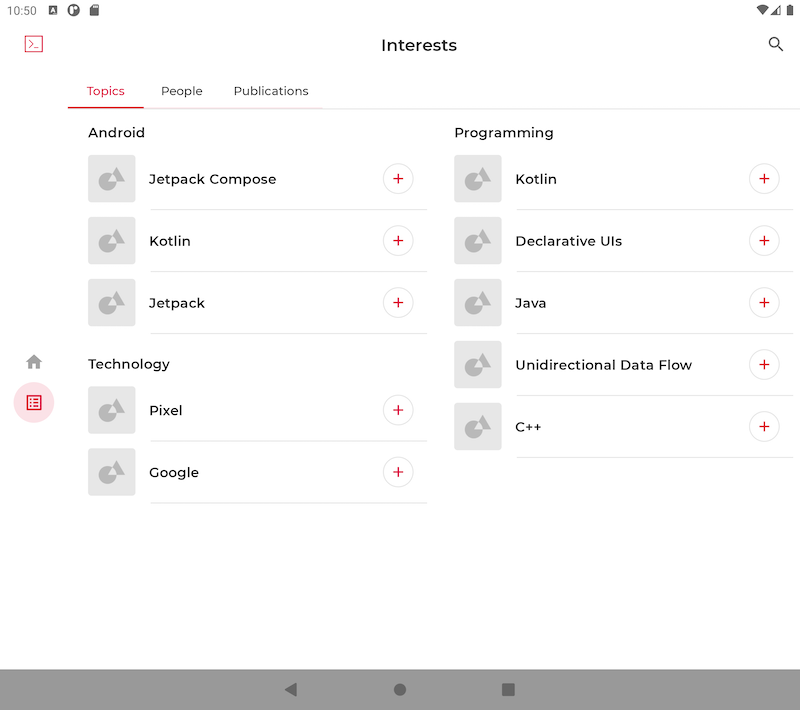800x710 pixels.
Task: Click Unidirectional Data Flow thumbnail
Action: [478, 365]
